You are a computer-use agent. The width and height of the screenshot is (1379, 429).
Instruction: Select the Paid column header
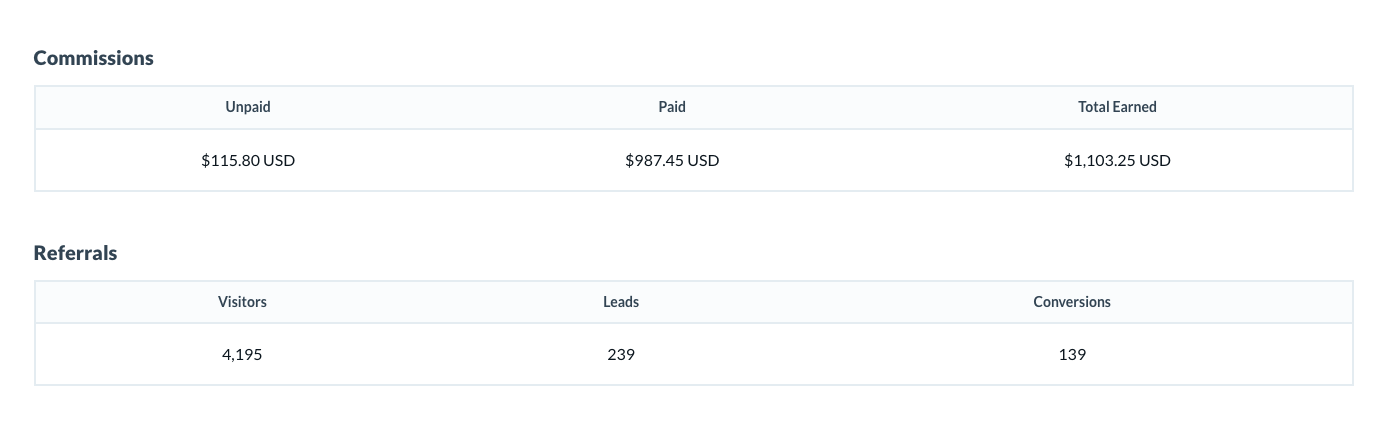(x=672, y=107)
